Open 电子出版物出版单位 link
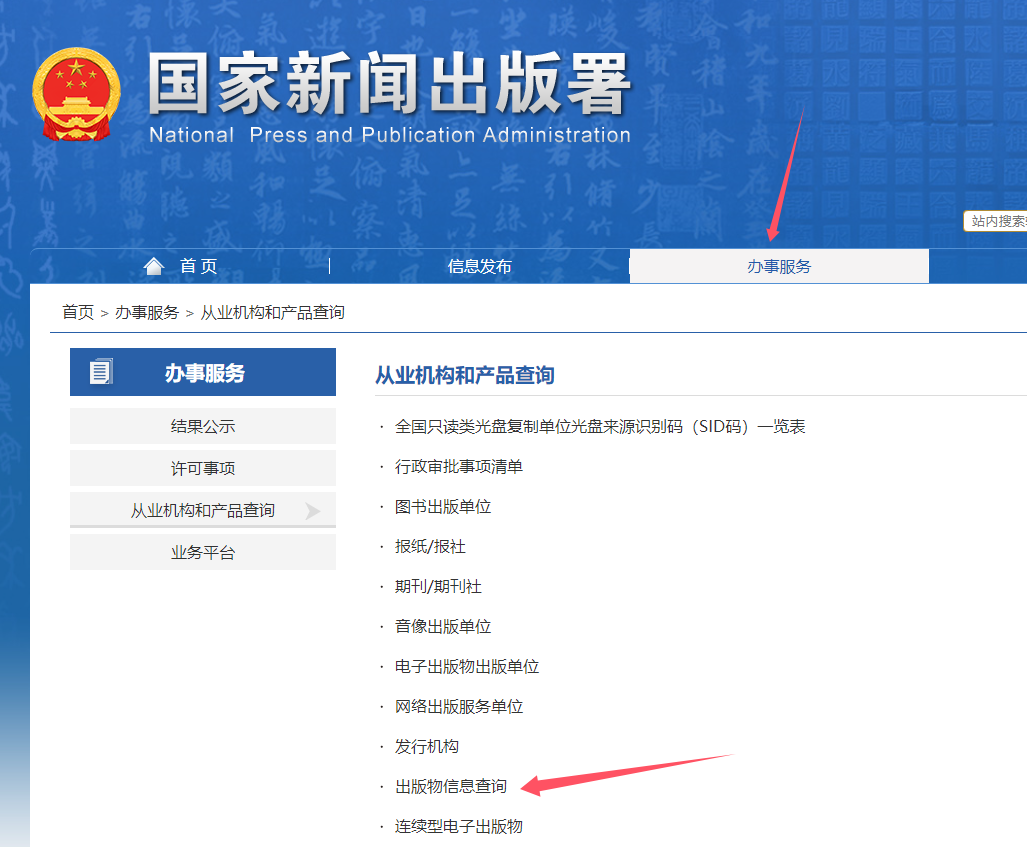 467,667
